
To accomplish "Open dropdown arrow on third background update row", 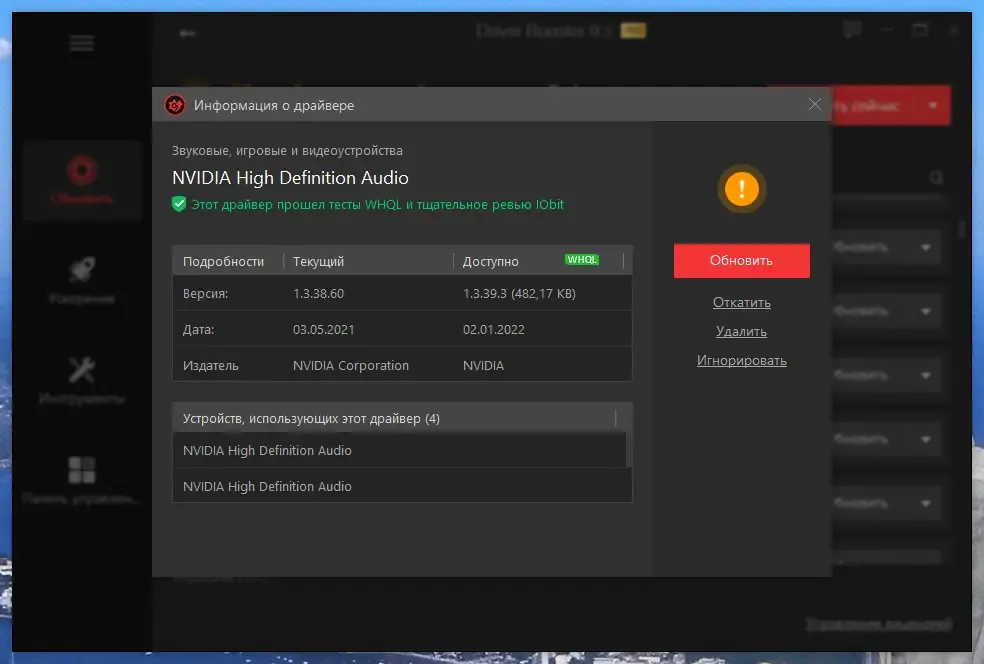I will coord(926,375).
